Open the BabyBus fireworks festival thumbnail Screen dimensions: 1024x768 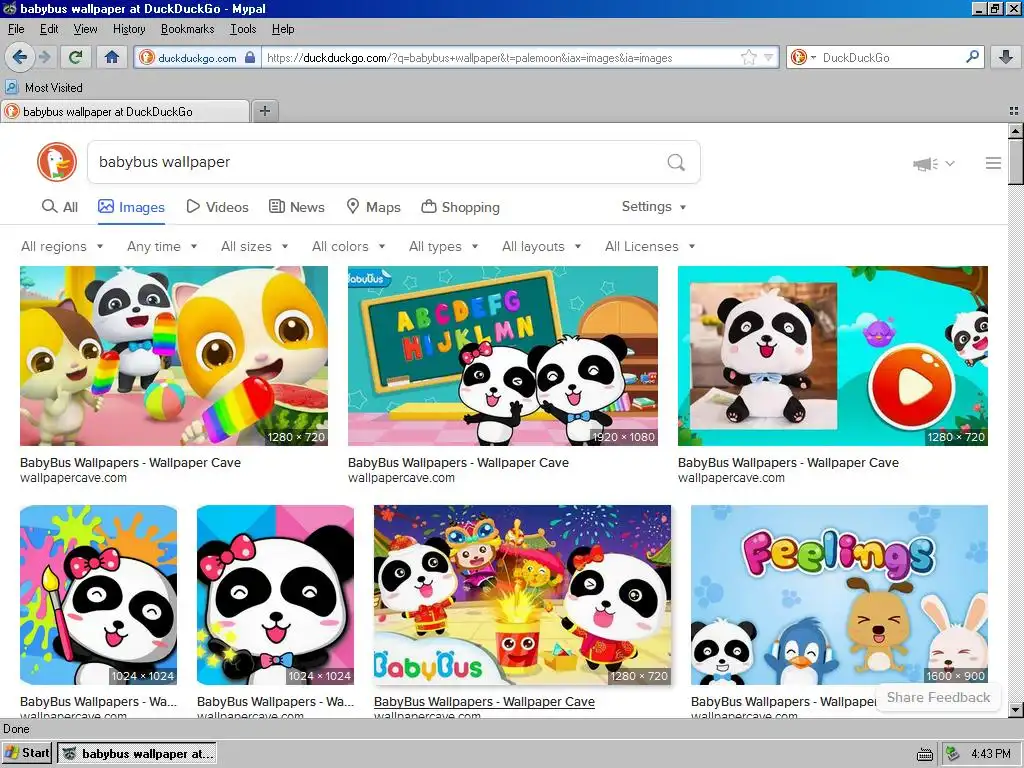[522, 595]
